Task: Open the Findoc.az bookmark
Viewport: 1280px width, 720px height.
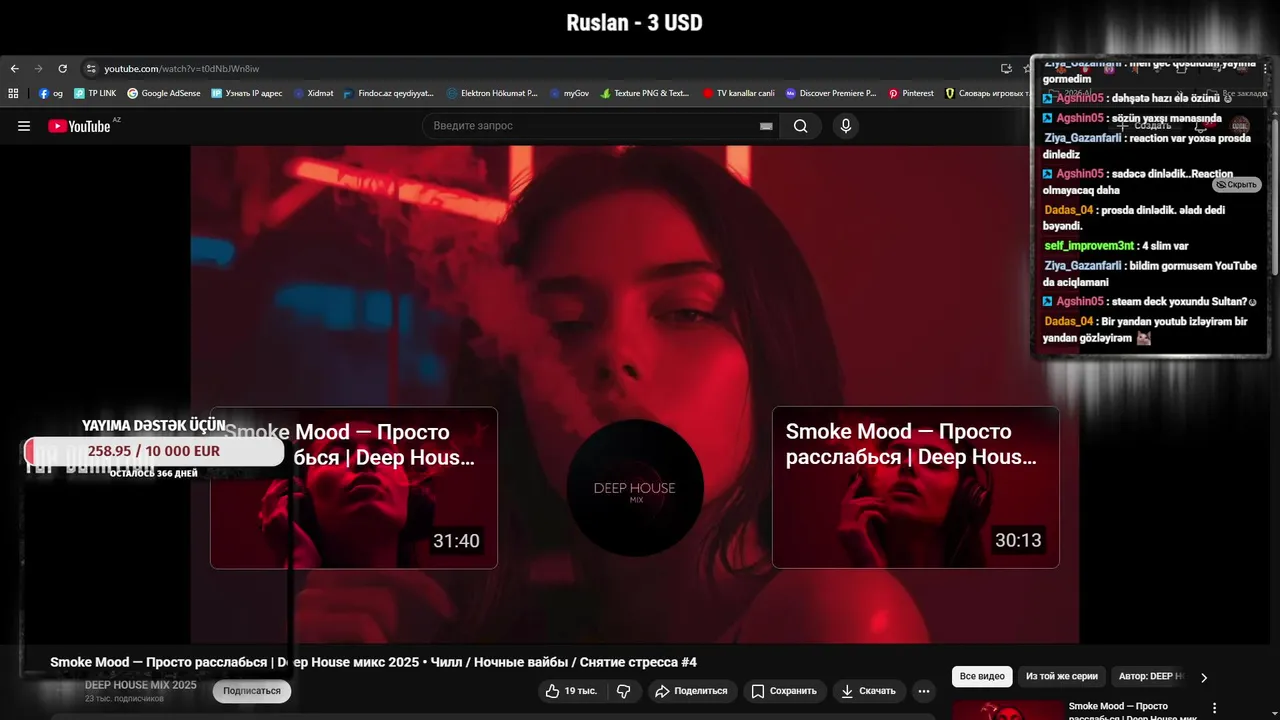Action: coord(389,93)
